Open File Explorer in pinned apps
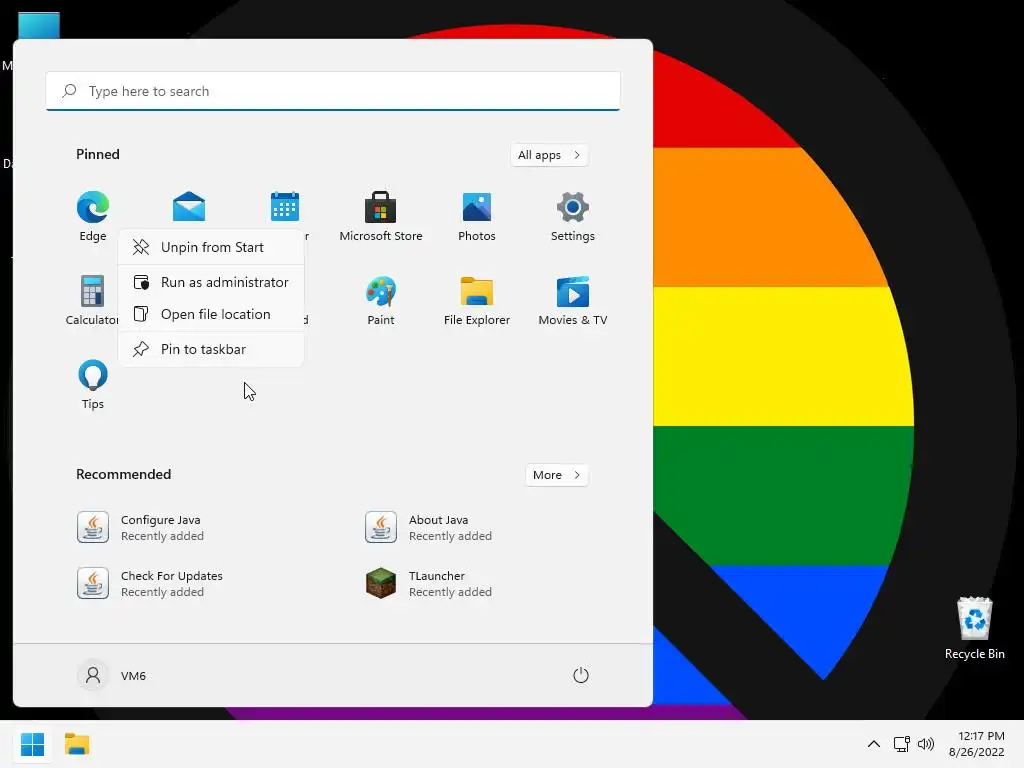Image resolution: width=1024 pixels, height=768 pixels. 477,300
